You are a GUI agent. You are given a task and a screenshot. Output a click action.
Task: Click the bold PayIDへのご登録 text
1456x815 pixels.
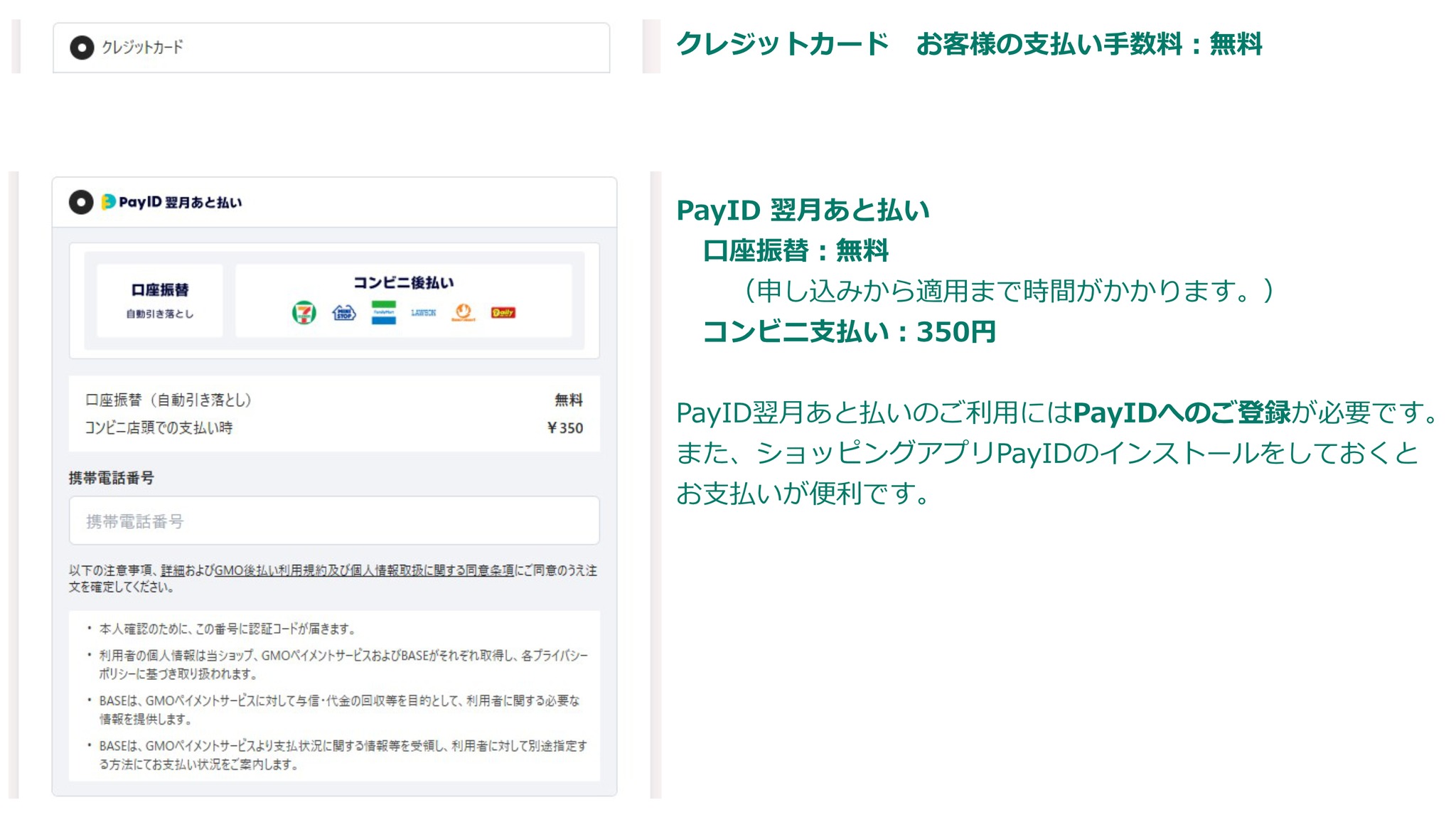coord(1181,412)
